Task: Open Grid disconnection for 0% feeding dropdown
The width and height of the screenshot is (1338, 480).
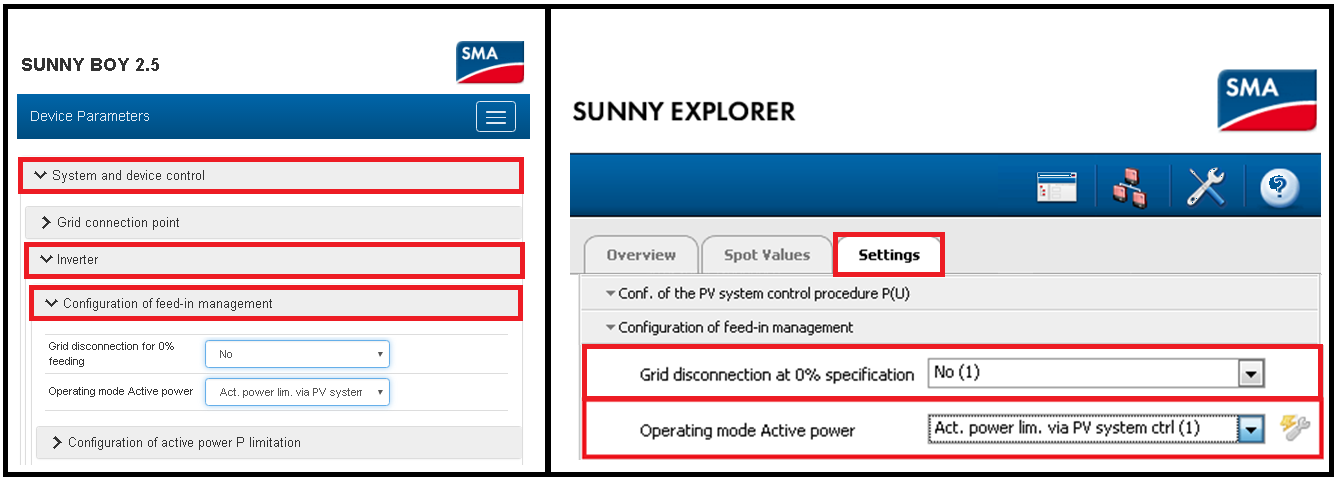Action: 297,354
